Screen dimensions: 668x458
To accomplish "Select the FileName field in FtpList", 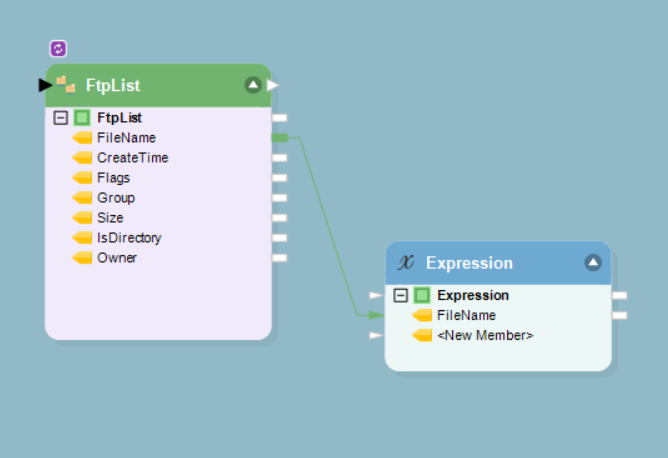I will [126, 137].
